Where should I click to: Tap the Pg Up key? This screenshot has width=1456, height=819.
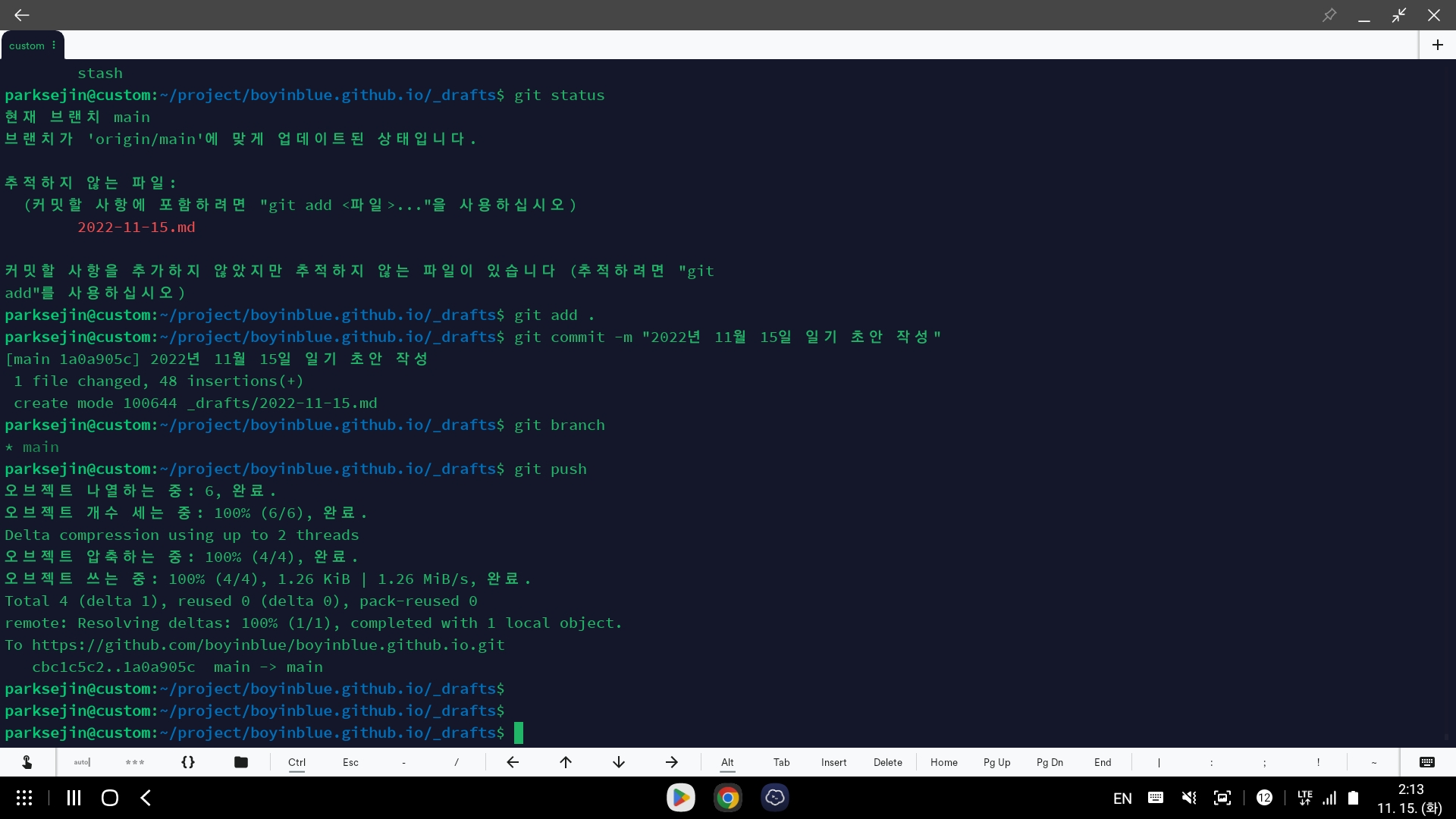(997, 762)
